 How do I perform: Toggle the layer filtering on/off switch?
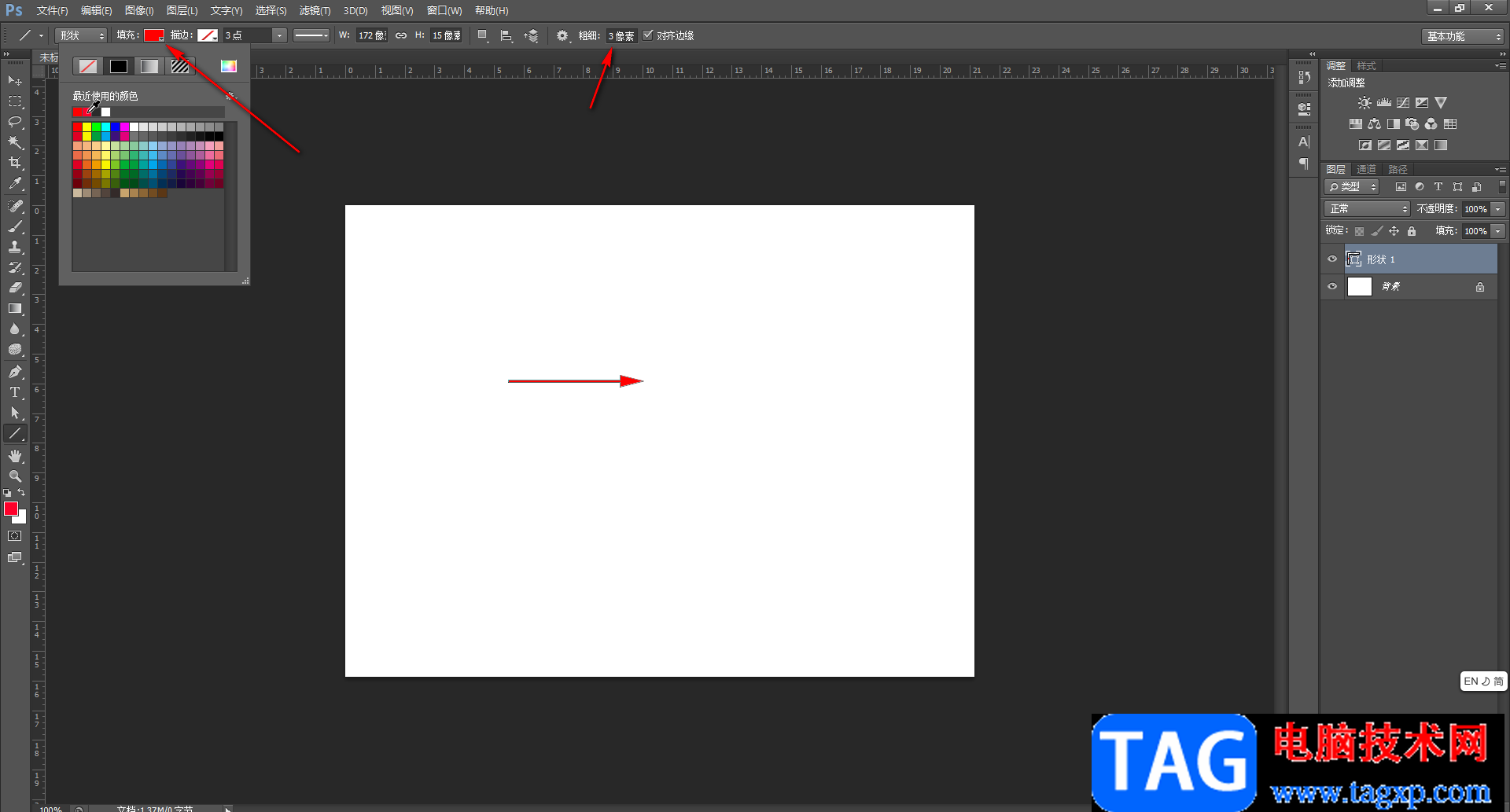click(1502, 187)
